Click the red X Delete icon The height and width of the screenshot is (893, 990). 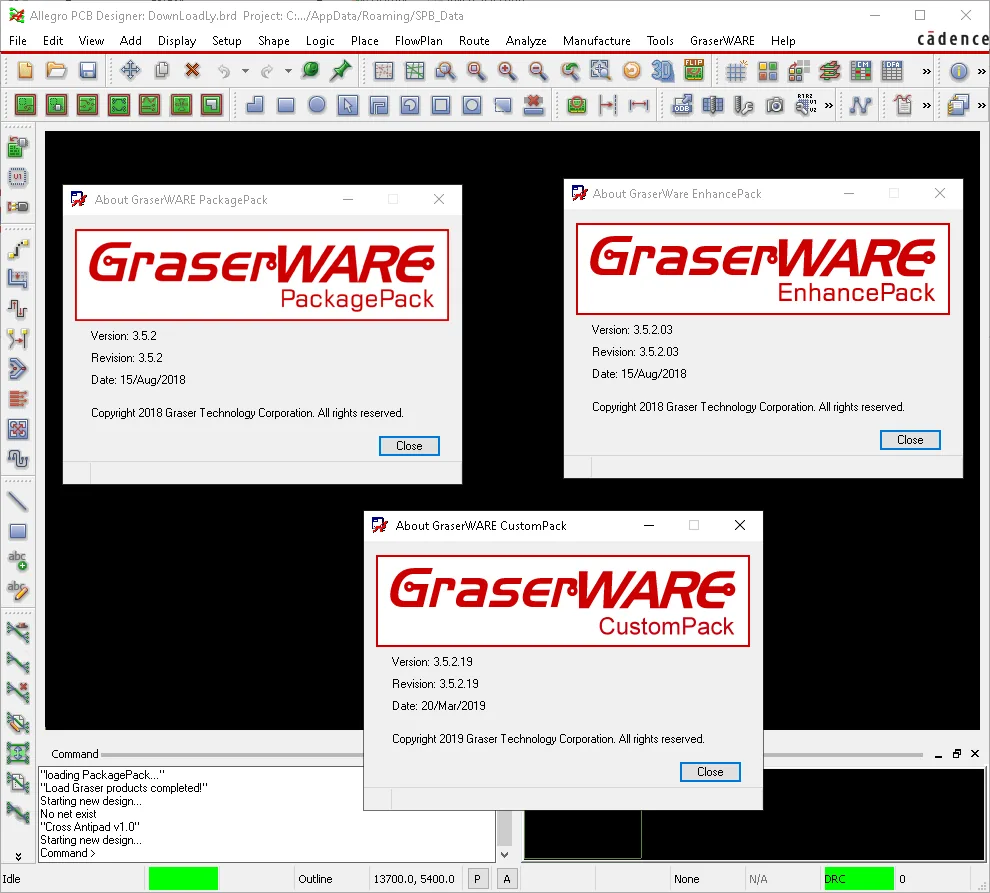point(192,71)
